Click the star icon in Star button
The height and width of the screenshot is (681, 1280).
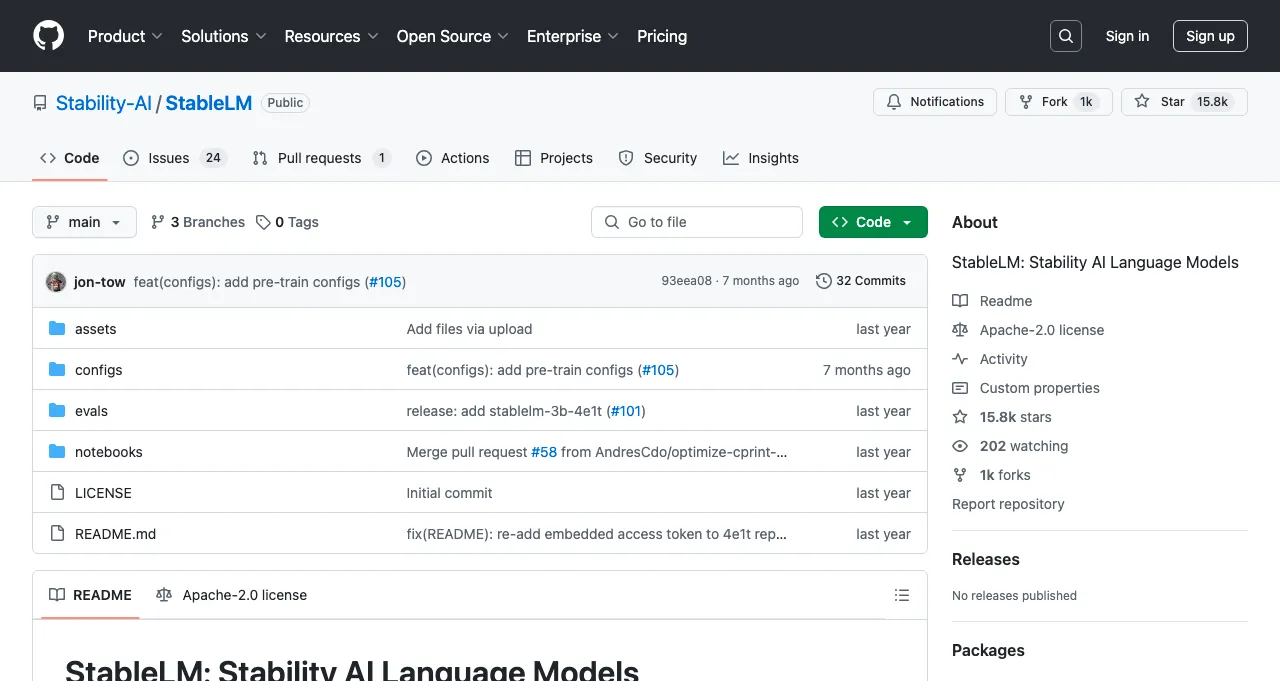coord(1142,102)
